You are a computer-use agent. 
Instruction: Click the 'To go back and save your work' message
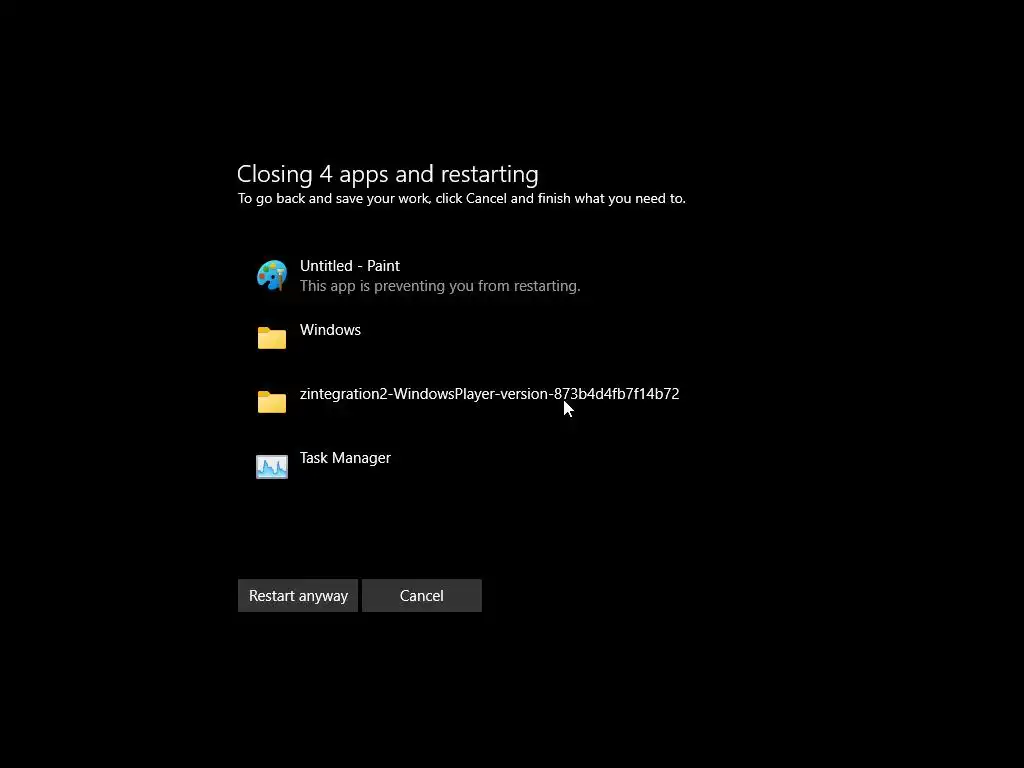(462, 199)
